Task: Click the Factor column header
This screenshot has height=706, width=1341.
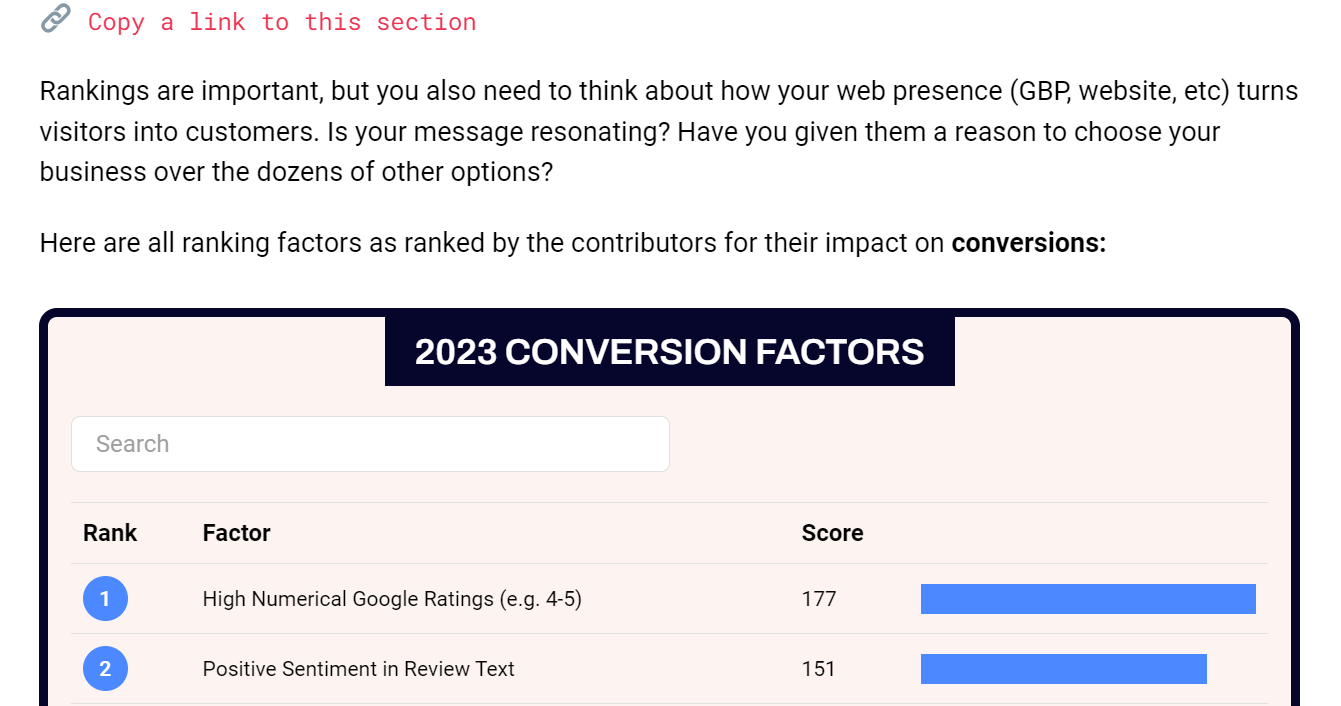Action: coord(236,533)
